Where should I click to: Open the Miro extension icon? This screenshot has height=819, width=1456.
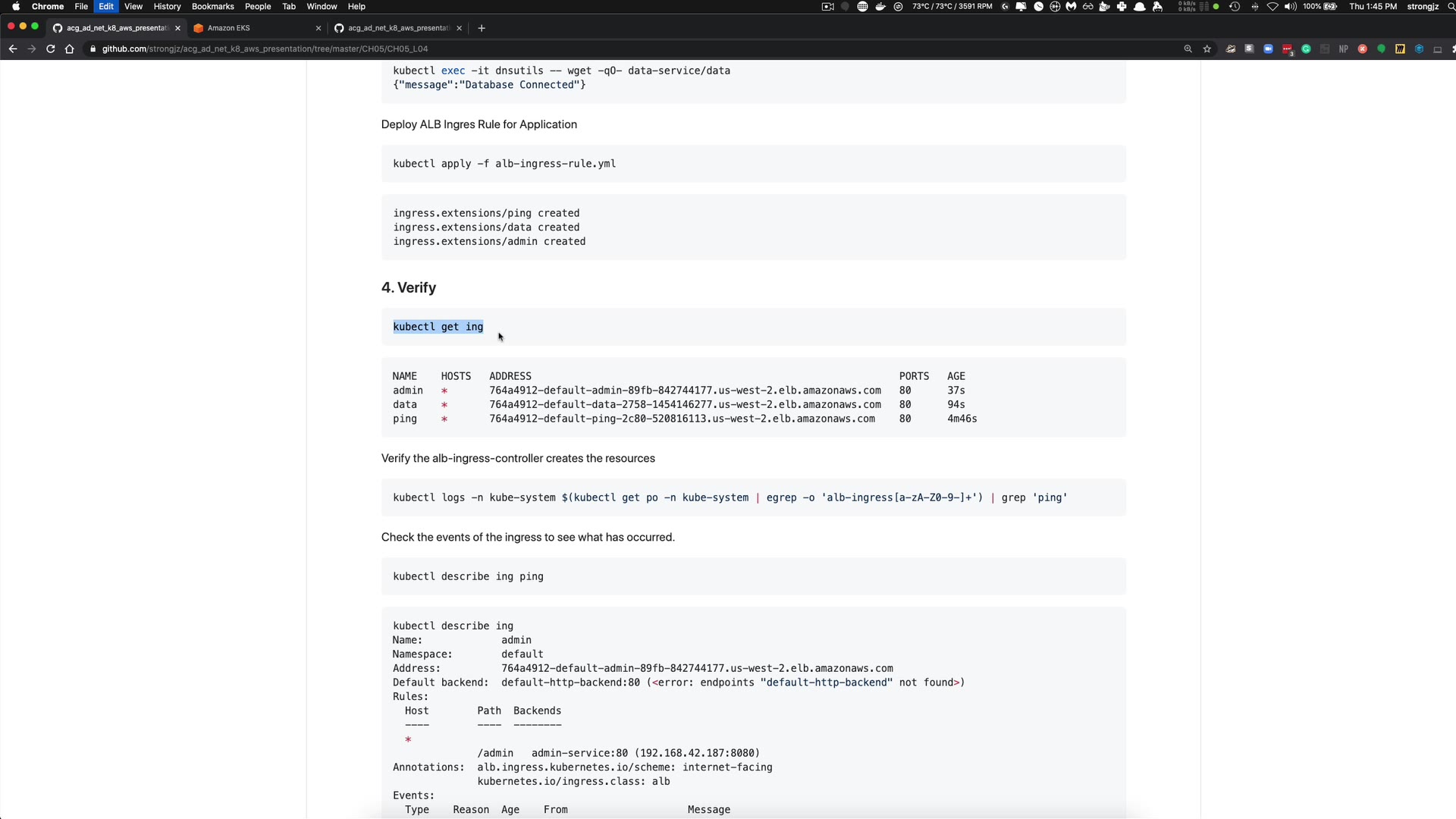click(x=1400, y=49)
